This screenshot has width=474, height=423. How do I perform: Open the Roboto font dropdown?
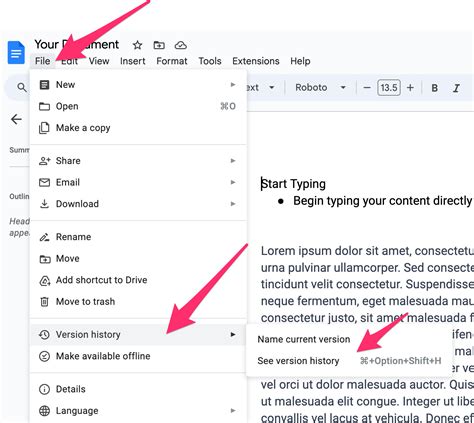320,88
